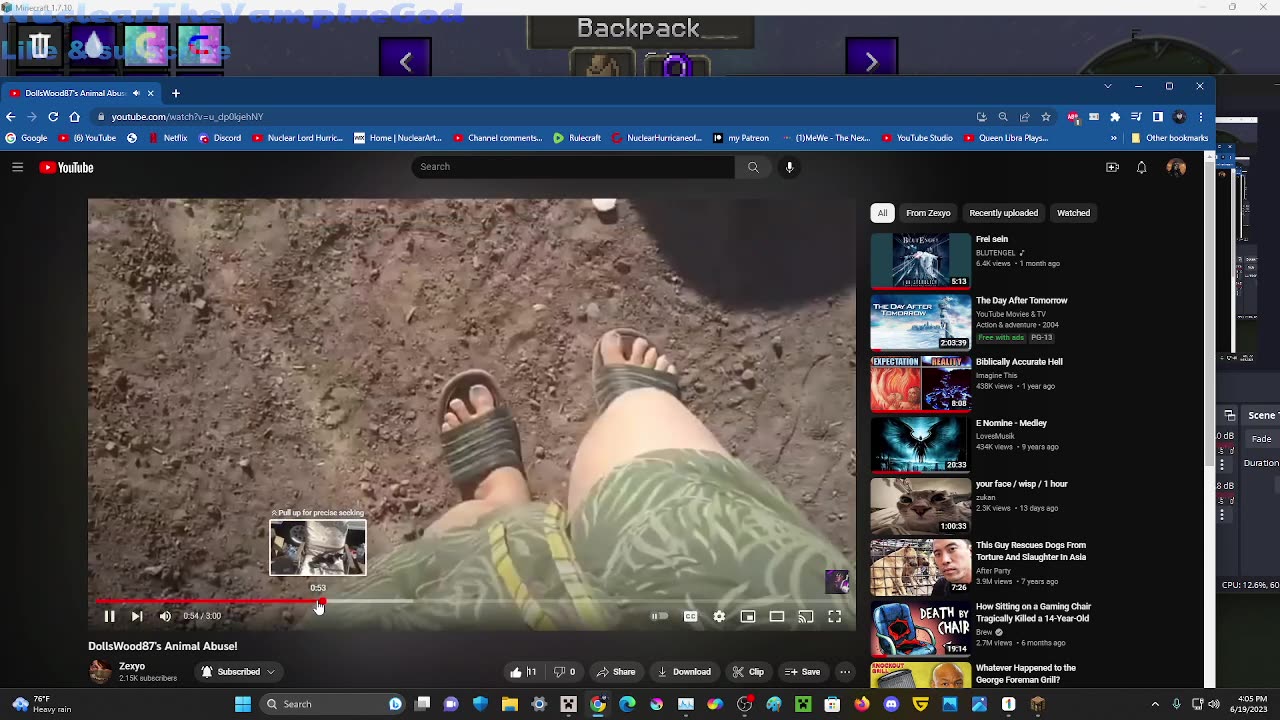Reload the Chrome page
Screen dimensions: 1280x720
(53, 117)
